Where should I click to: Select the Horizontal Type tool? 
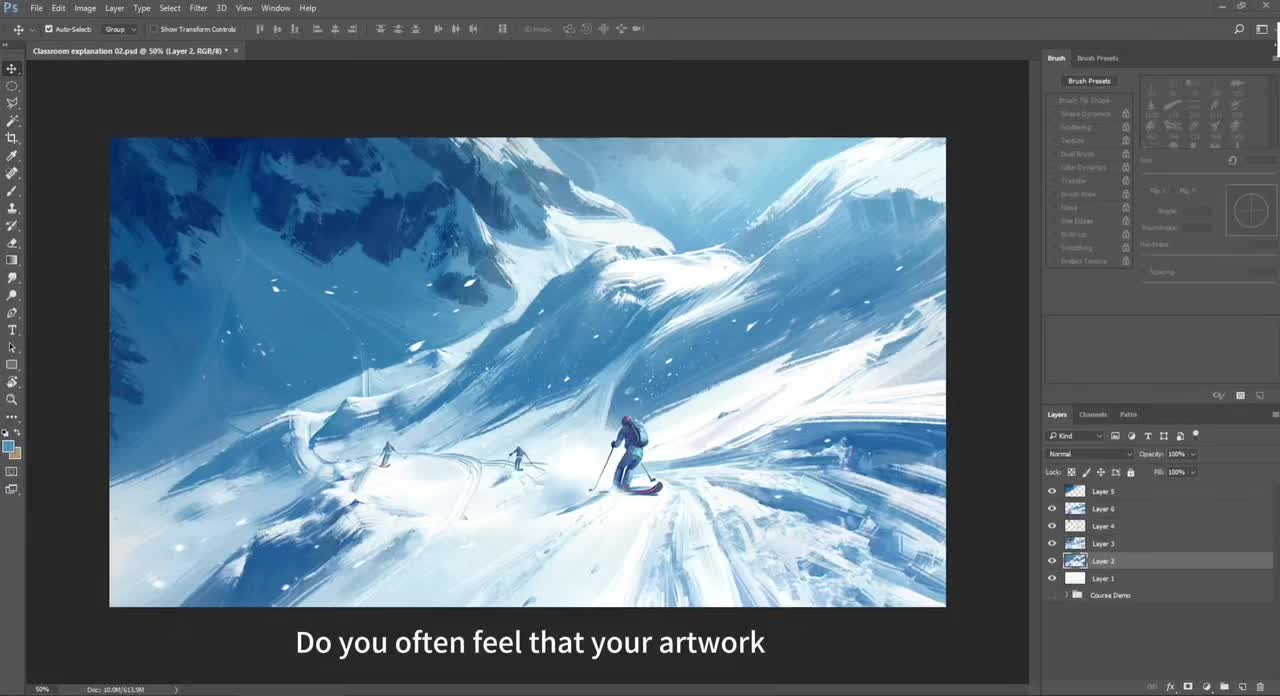coord(12,330)
